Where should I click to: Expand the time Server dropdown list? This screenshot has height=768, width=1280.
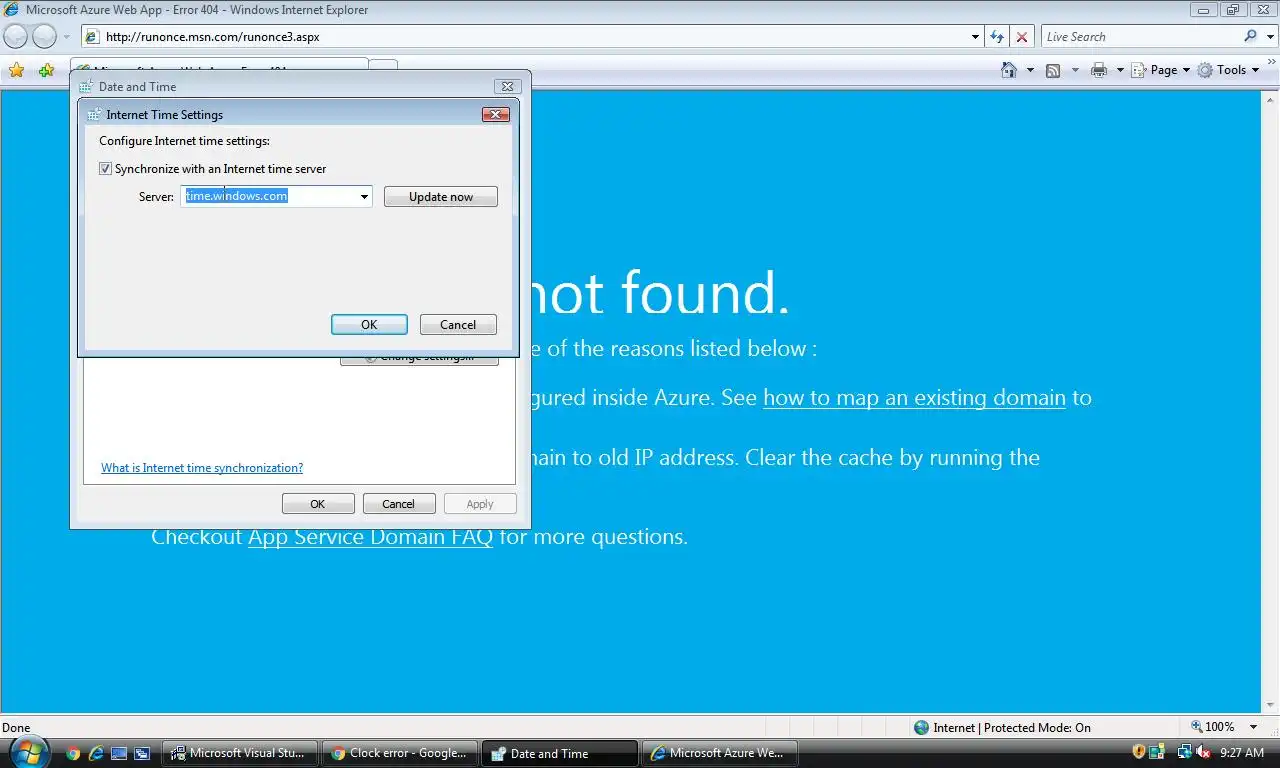pyautogui.click(x=365, y=197)
